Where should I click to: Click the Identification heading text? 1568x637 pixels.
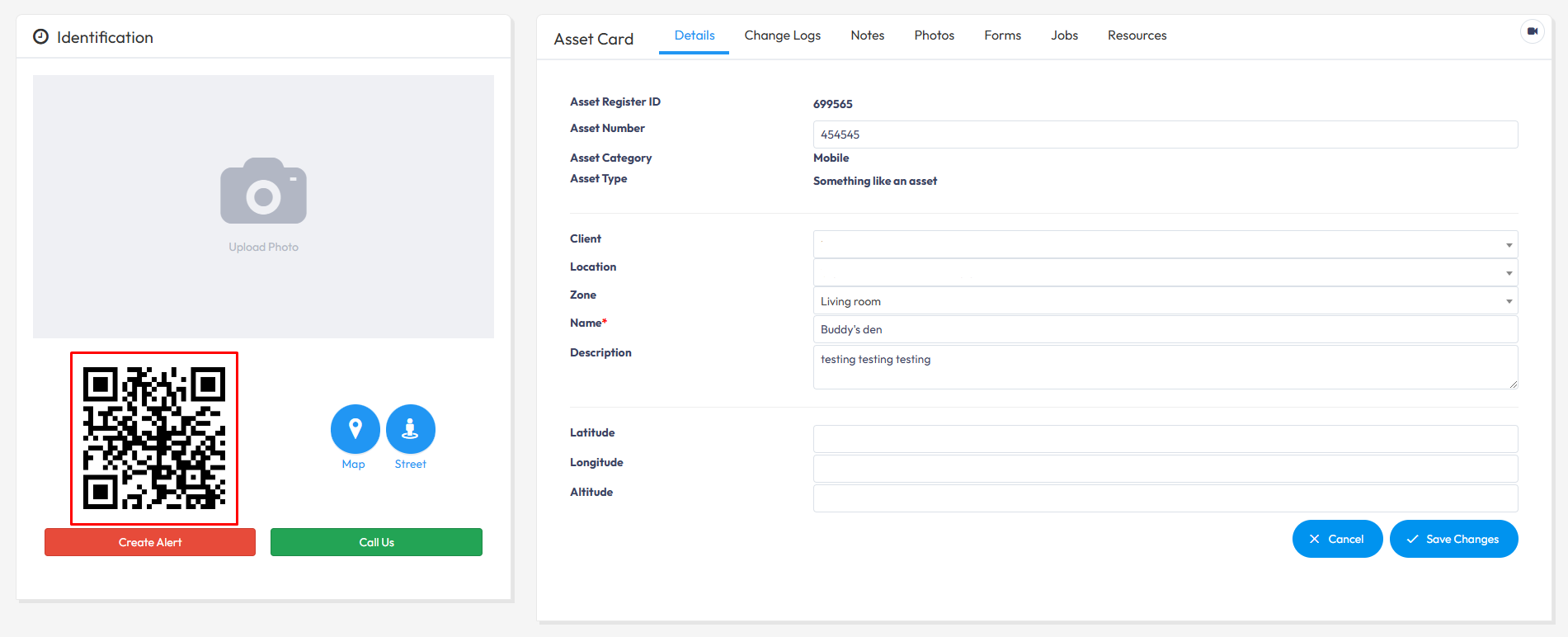[x=105, y=37]
